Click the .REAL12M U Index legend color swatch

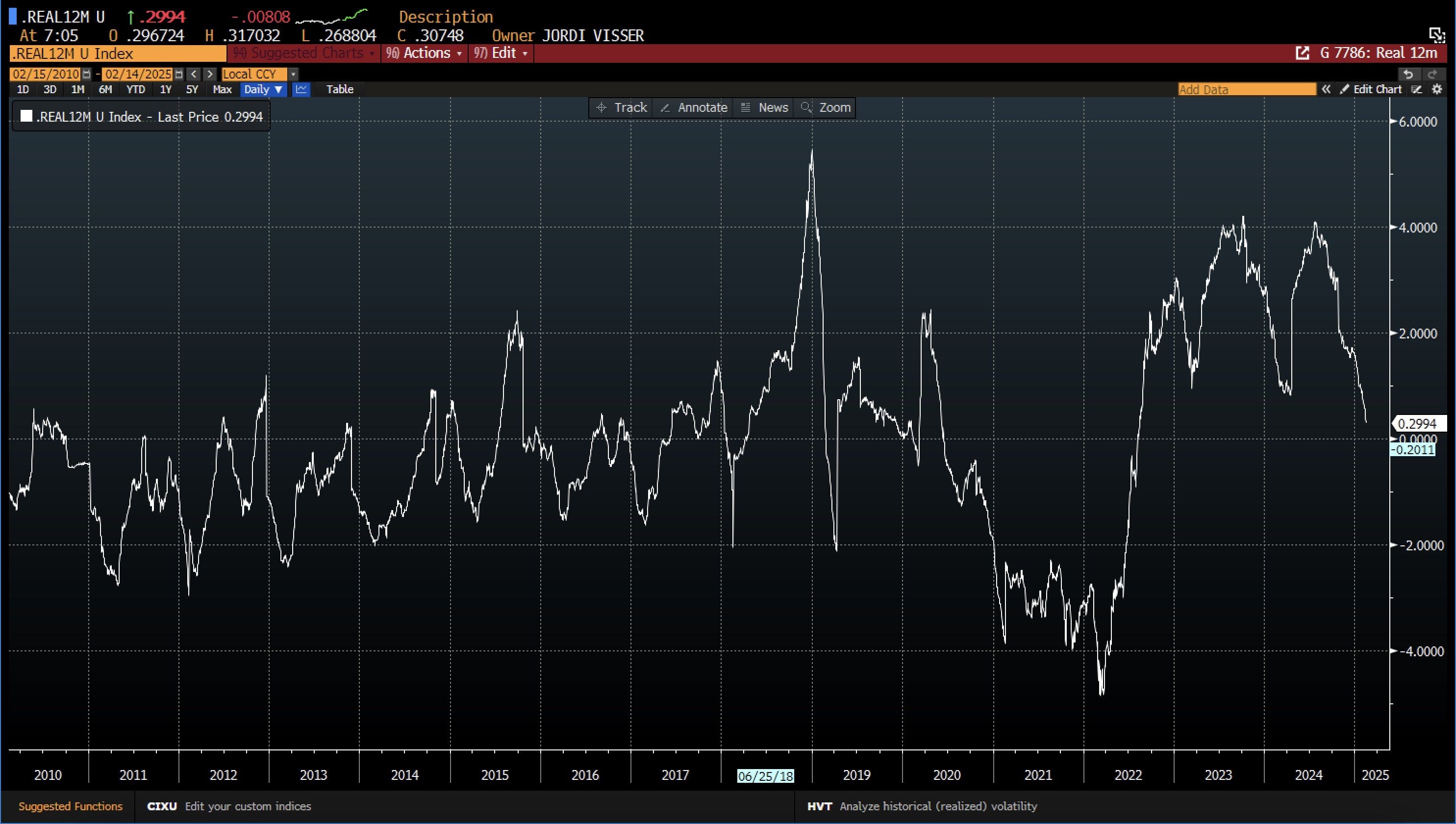pyautogui.click(x=26, y=117)
